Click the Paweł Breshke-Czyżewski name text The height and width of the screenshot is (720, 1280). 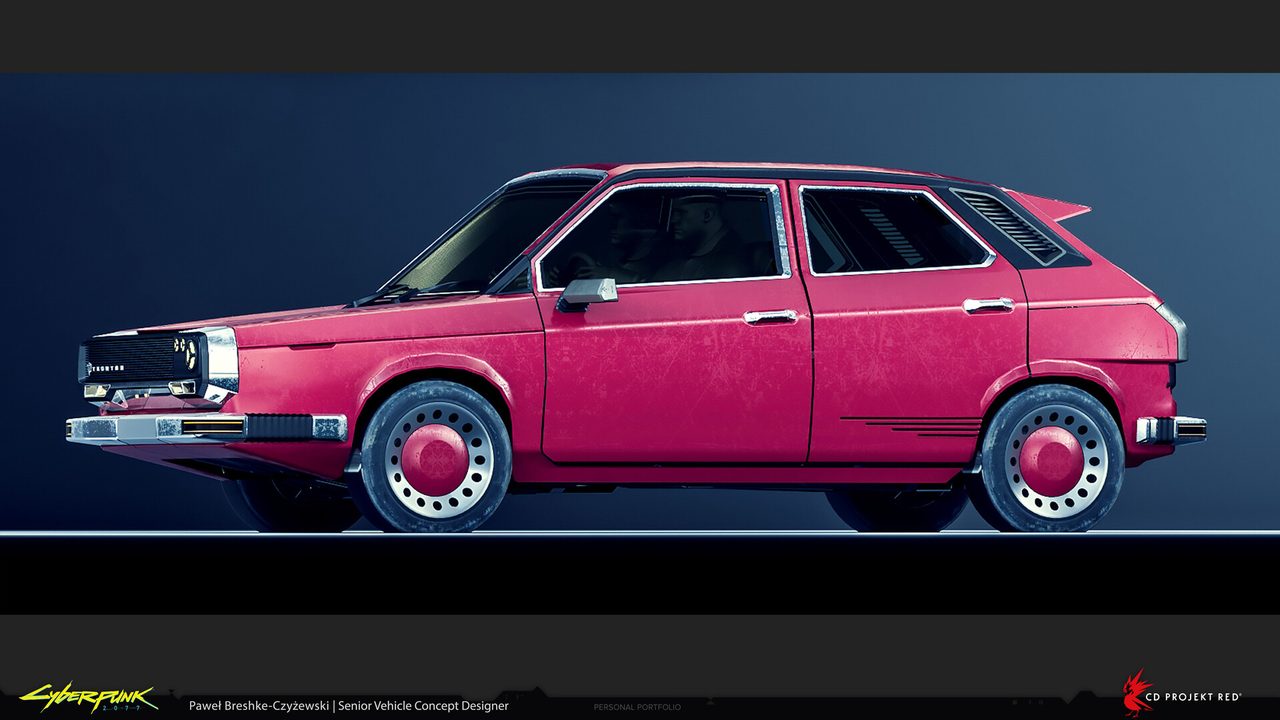[x=258, y=706]
